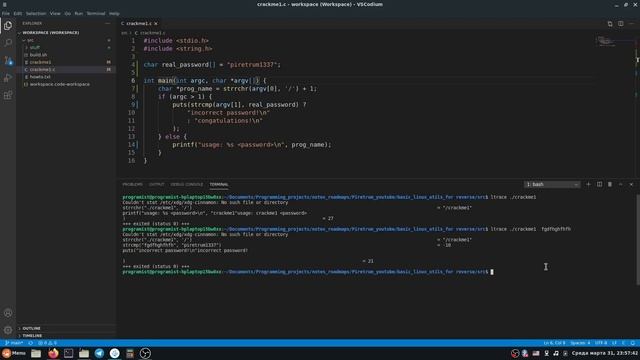Open the Help menu
The width and height of the screenshot is (640, 360).
pyautogui.click(x=114, y=13)
